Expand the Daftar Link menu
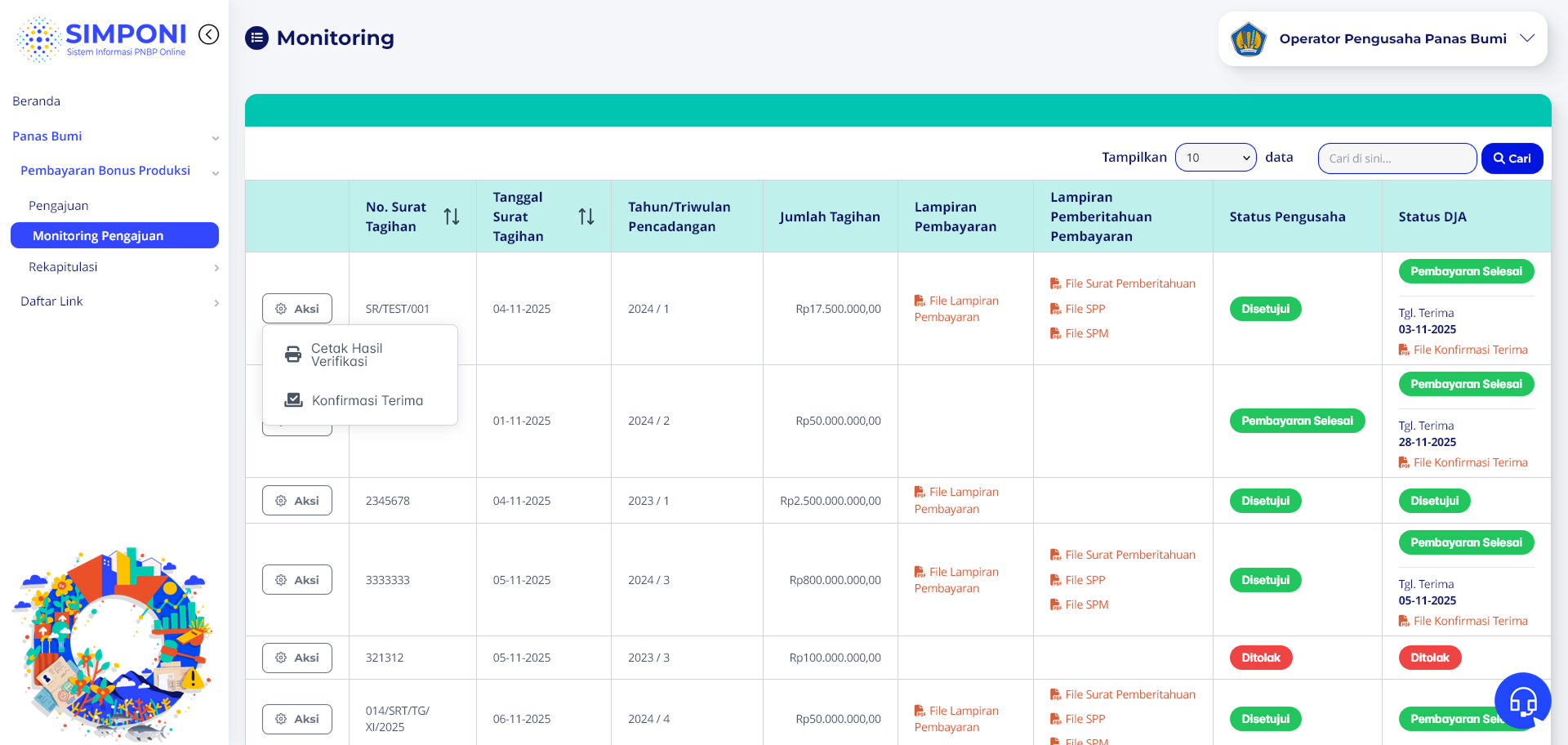Screen dimensions: 1568x745 [x=216, y=302]
